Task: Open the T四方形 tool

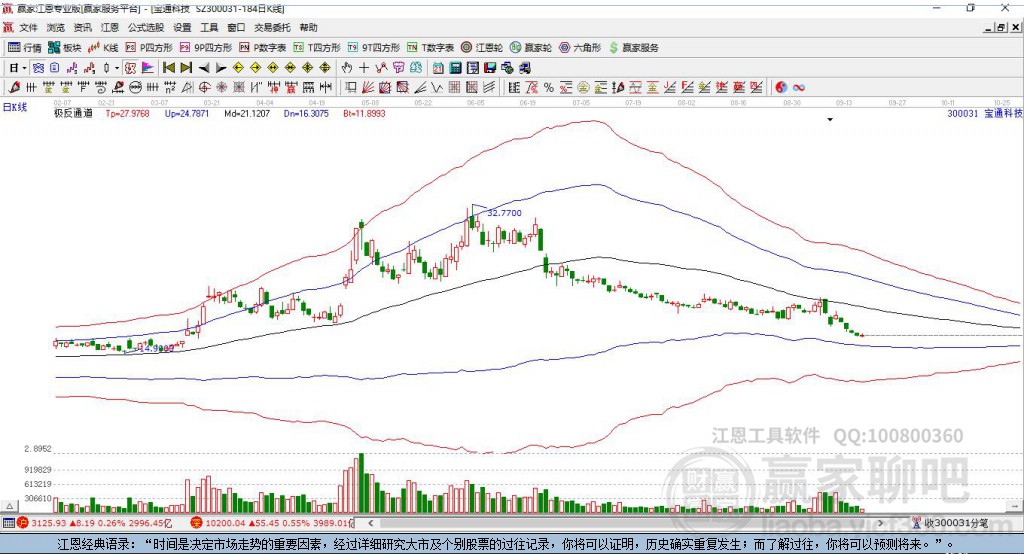Action: [x=317, y=48]
